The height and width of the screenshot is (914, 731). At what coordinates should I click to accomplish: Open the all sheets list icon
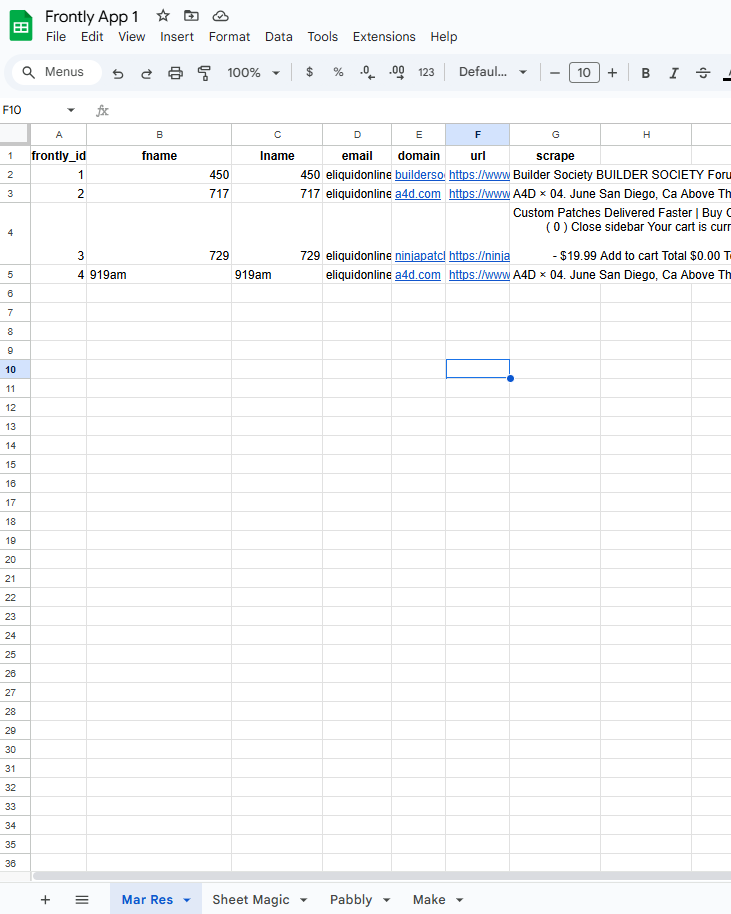[x=82, y=899]
